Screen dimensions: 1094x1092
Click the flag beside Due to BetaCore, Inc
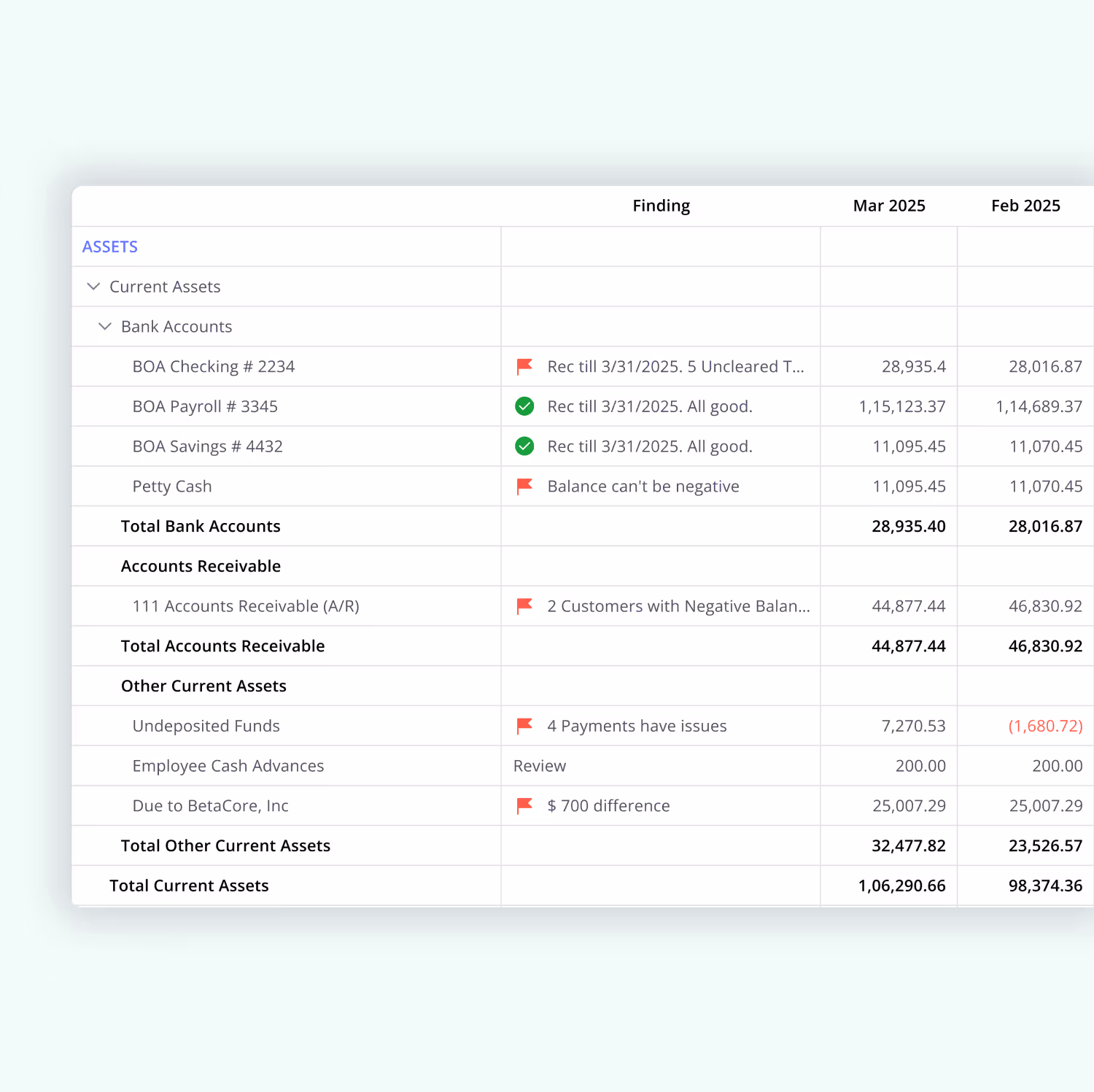pyautogui.click(x=524, y=805)
